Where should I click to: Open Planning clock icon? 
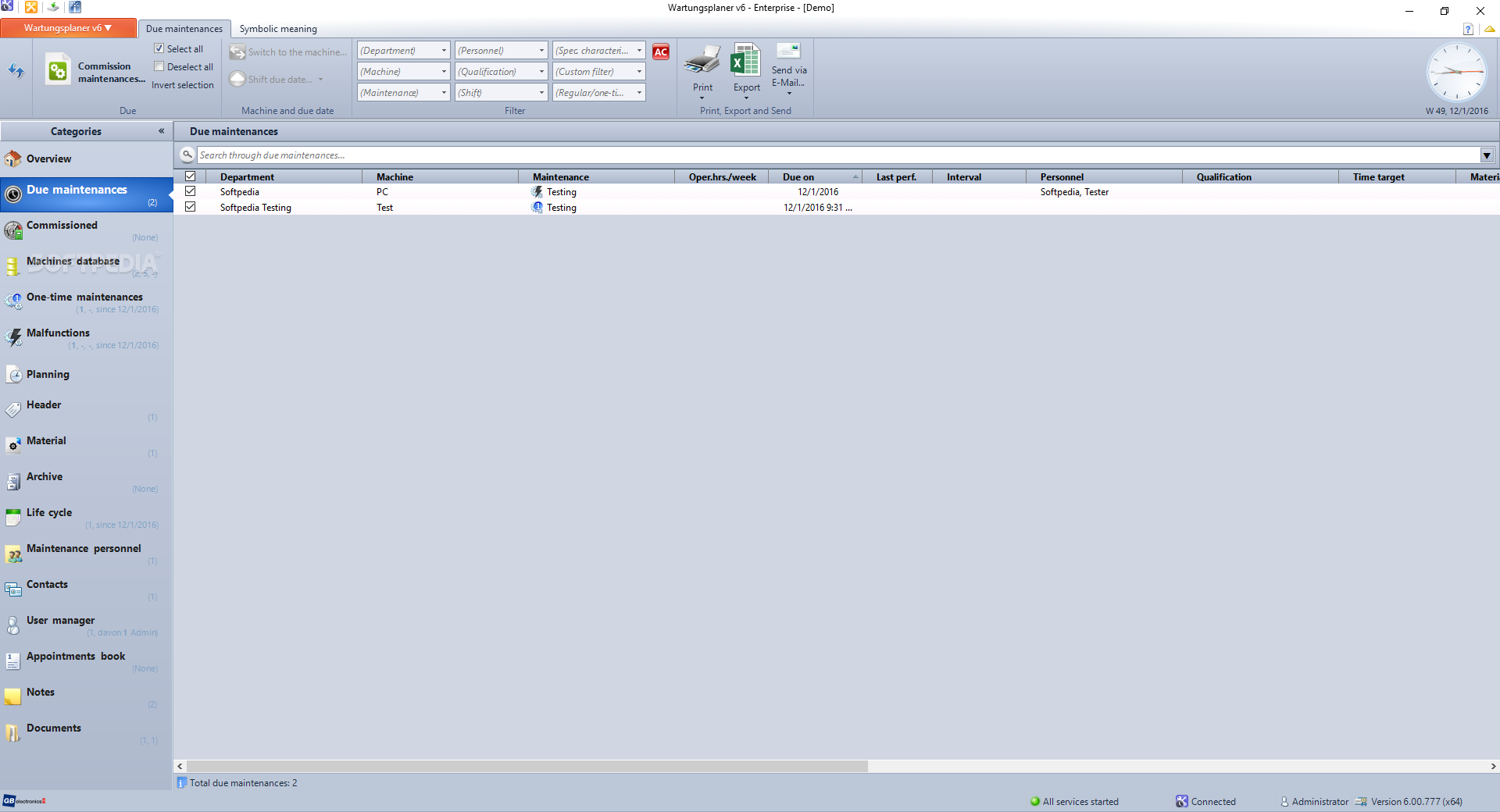click(14, 375)
